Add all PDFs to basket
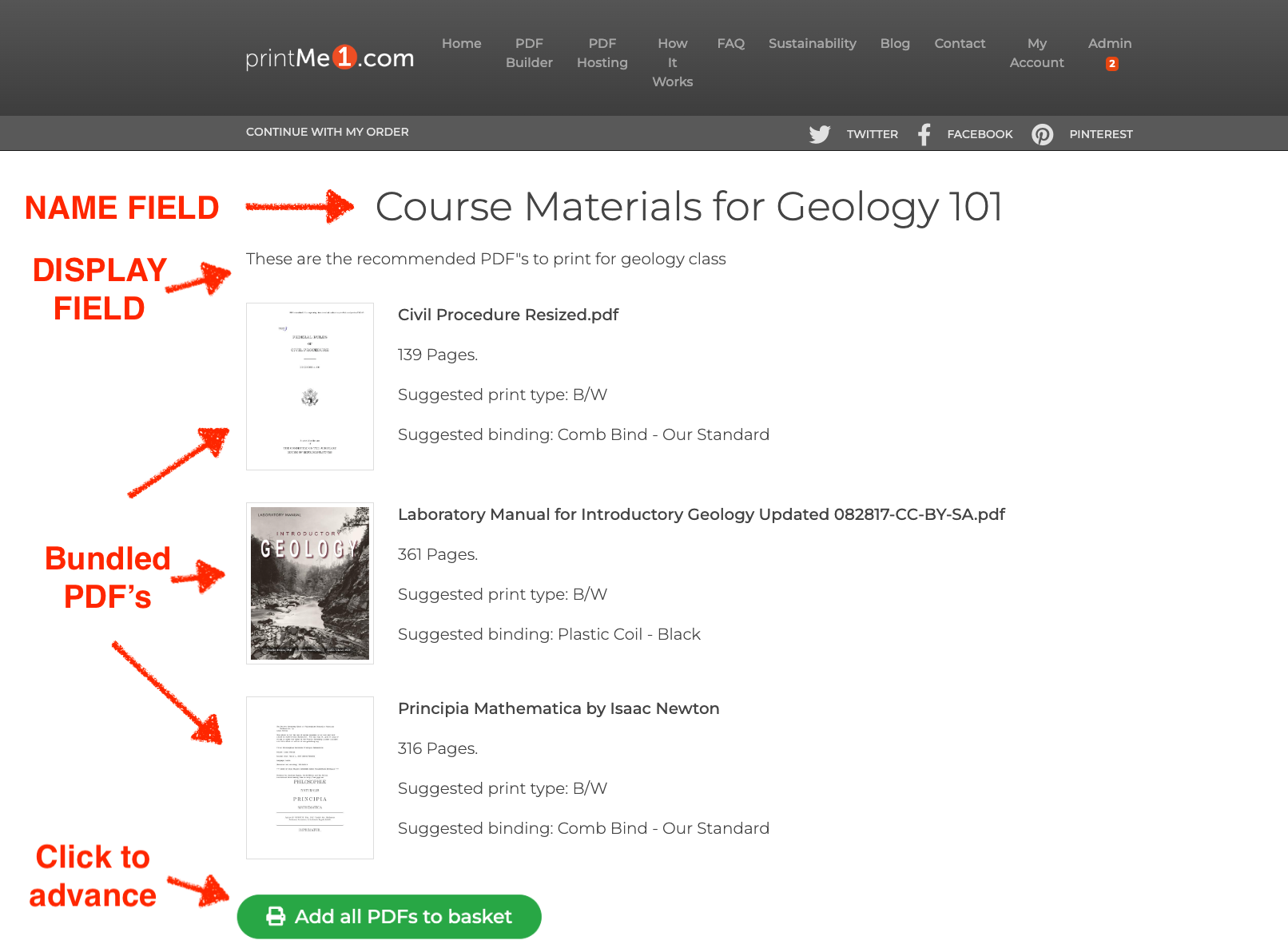Screen dimensions: 1288x952 click(x=389, y=916)
